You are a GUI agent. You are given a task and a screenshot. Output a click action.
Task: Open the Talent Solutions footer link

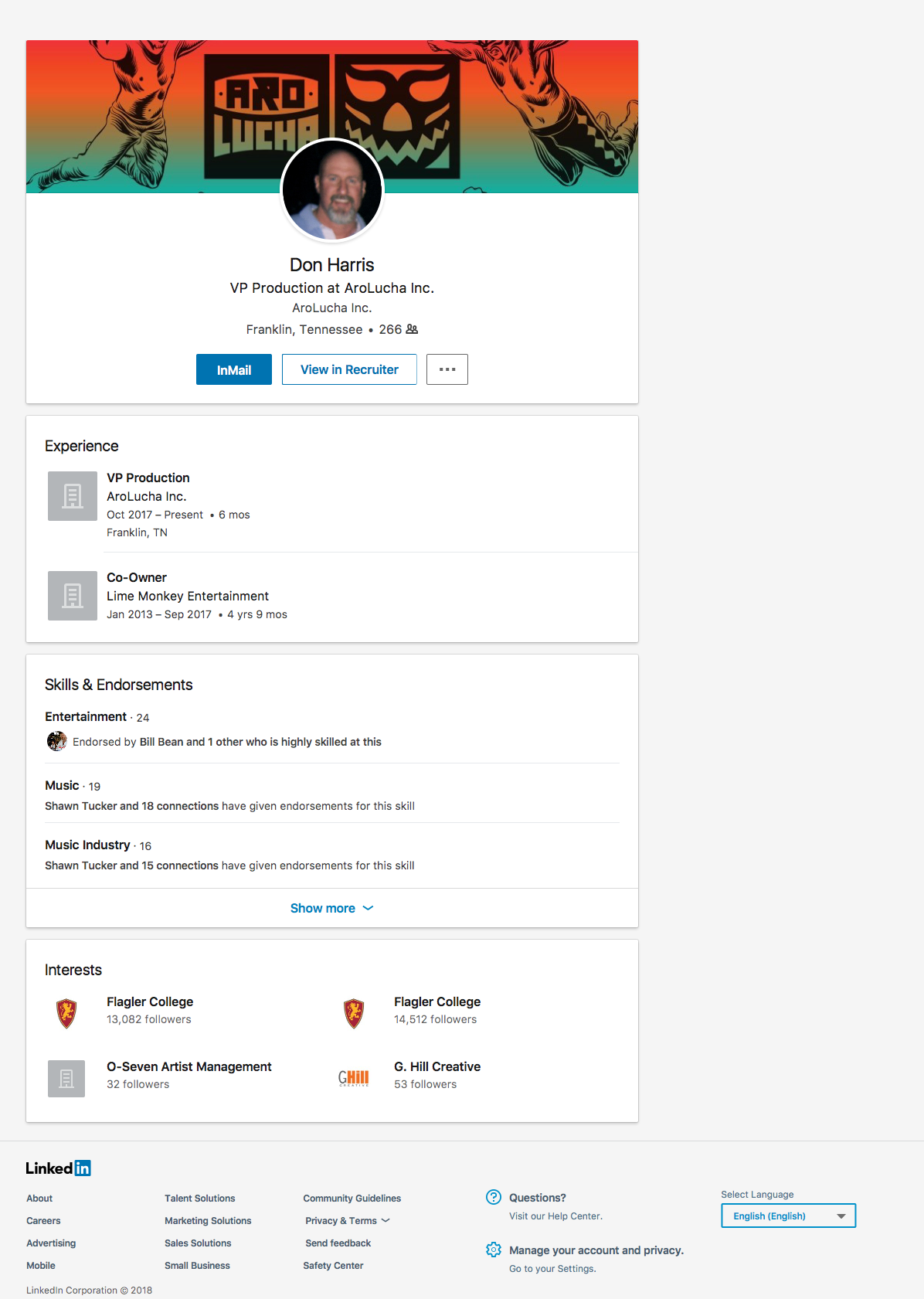(200, 1199)
